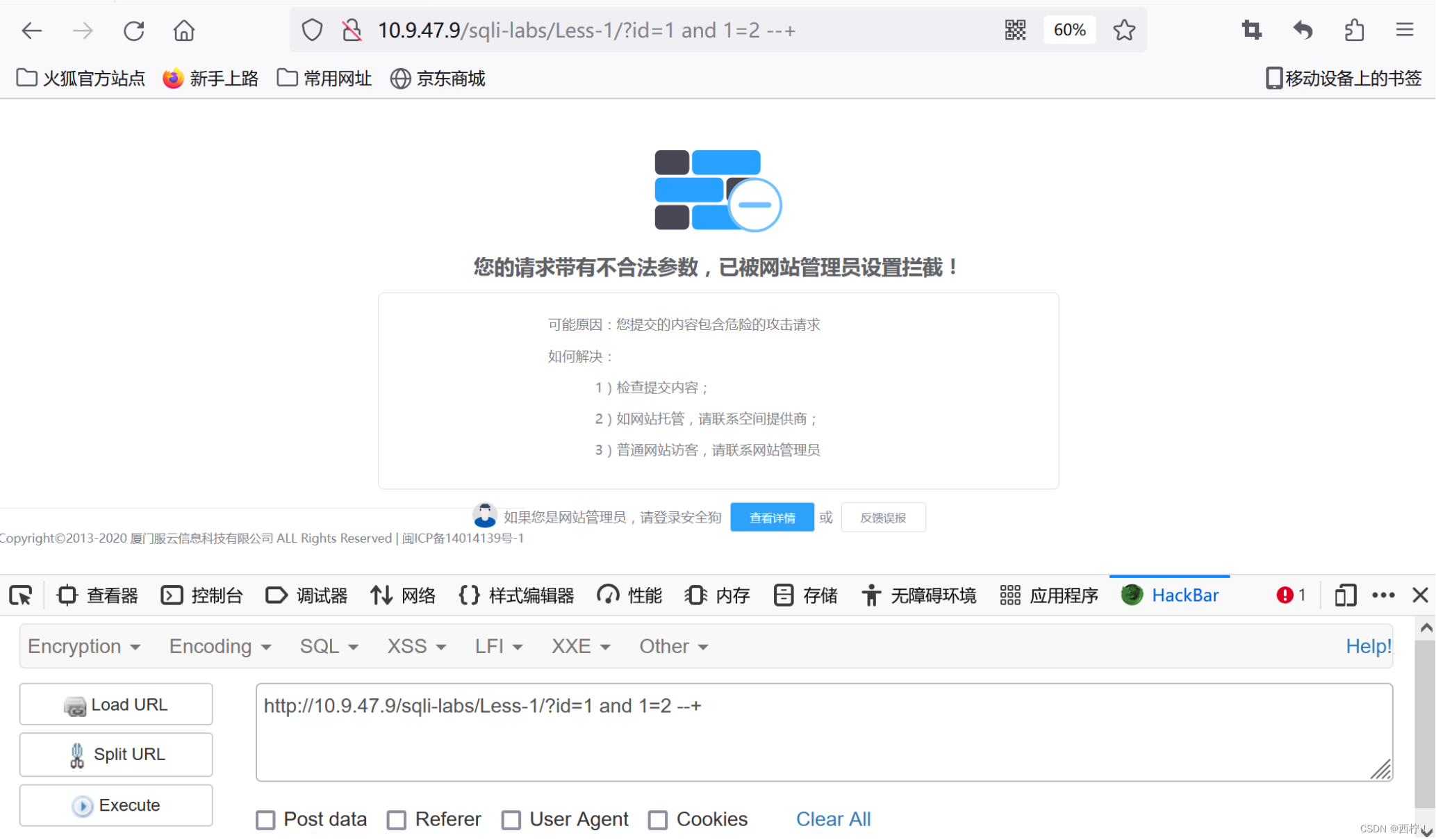Image resolution: width=1436 pixels, height=840 pixels.
Task: Click the home icon in the toolbar
Action: click(184, 31)
